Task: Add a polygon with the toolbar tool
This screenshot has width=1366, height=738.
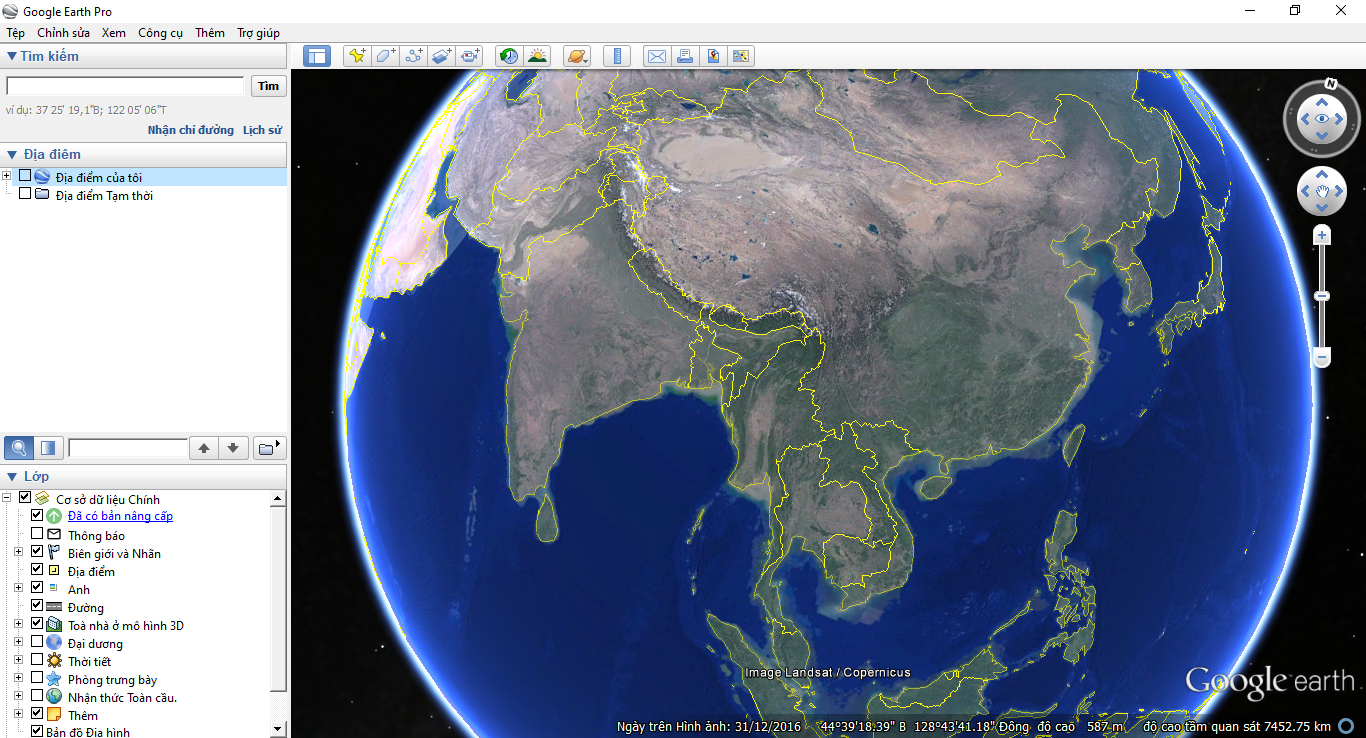Action: point(385,56)
